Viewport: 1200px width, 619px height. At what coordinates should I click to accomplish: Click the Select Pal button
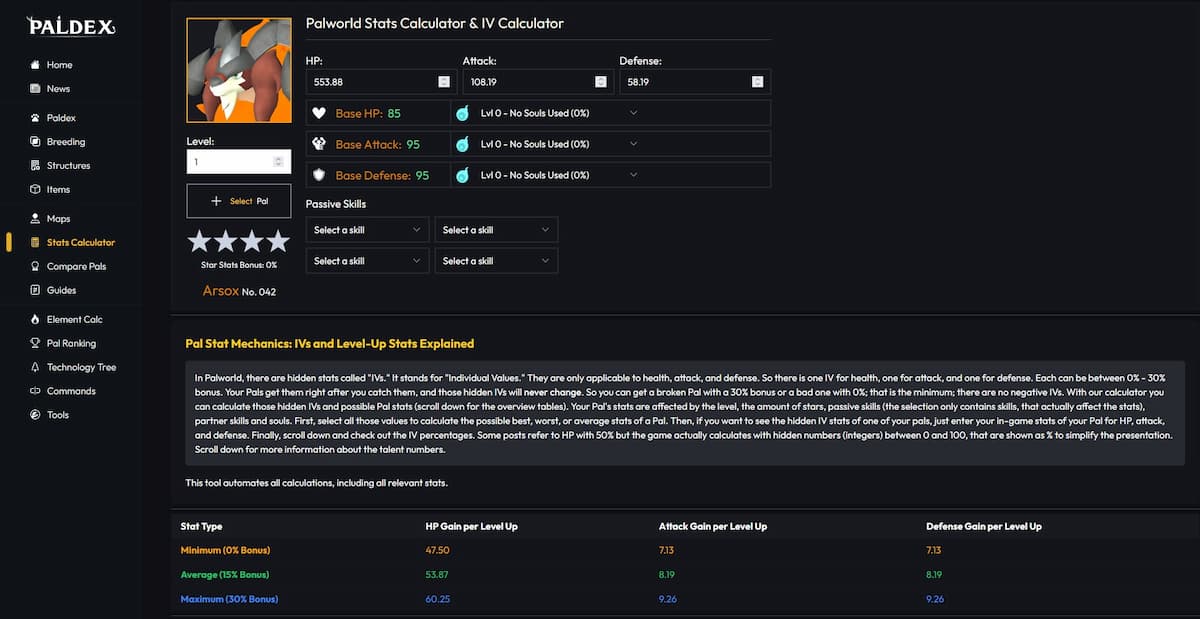click(239, 200)
